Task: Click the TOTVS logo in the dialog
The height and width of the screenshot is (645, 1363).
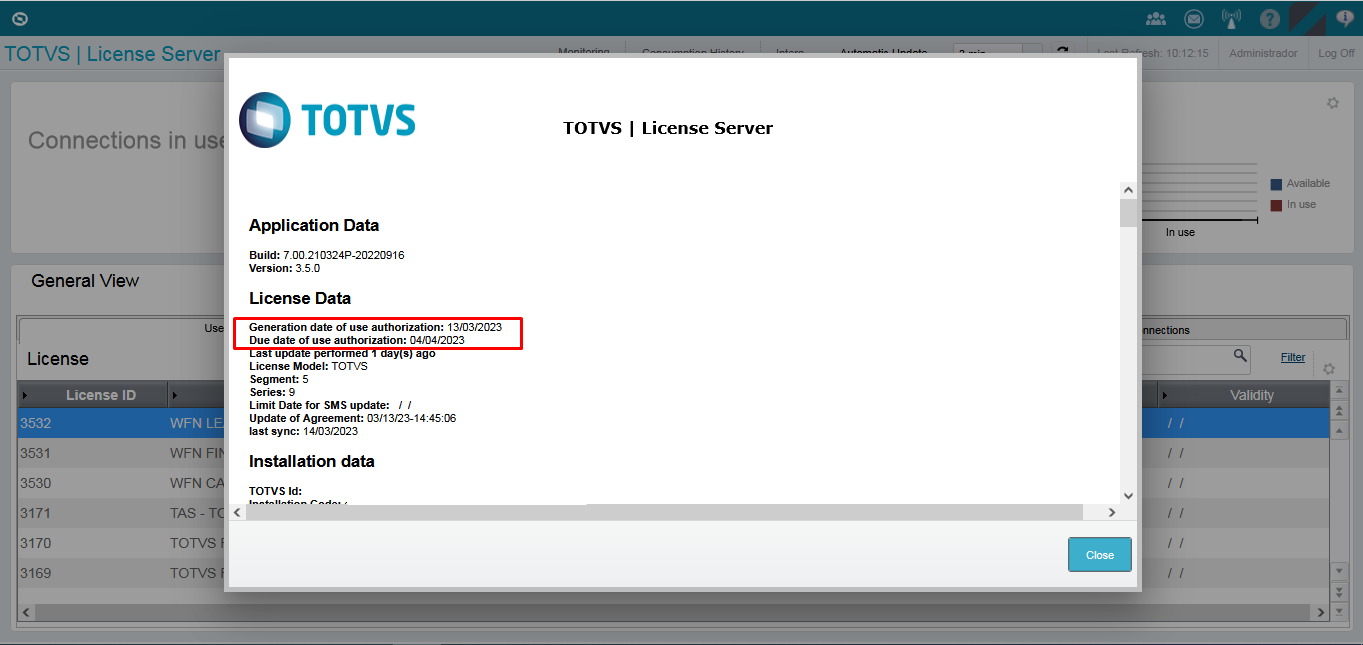Action: point(327,120)
